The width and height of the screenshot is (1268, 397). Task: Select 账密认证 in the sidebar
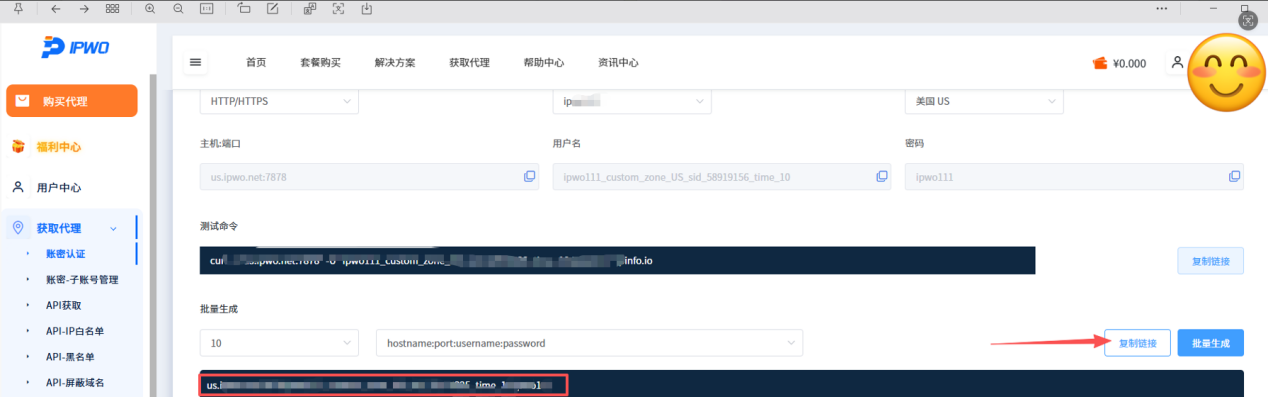pyautogui.click(x=66, y=254)
